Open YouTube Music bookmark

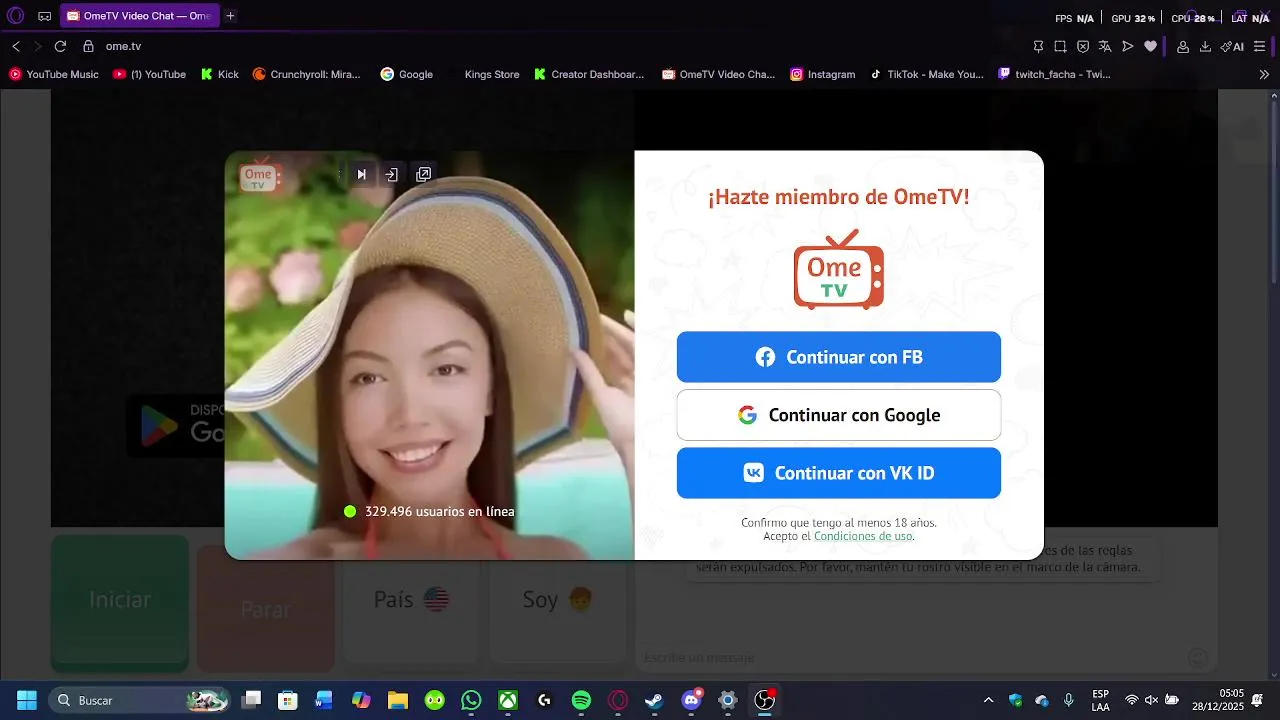tap(54, 74)
